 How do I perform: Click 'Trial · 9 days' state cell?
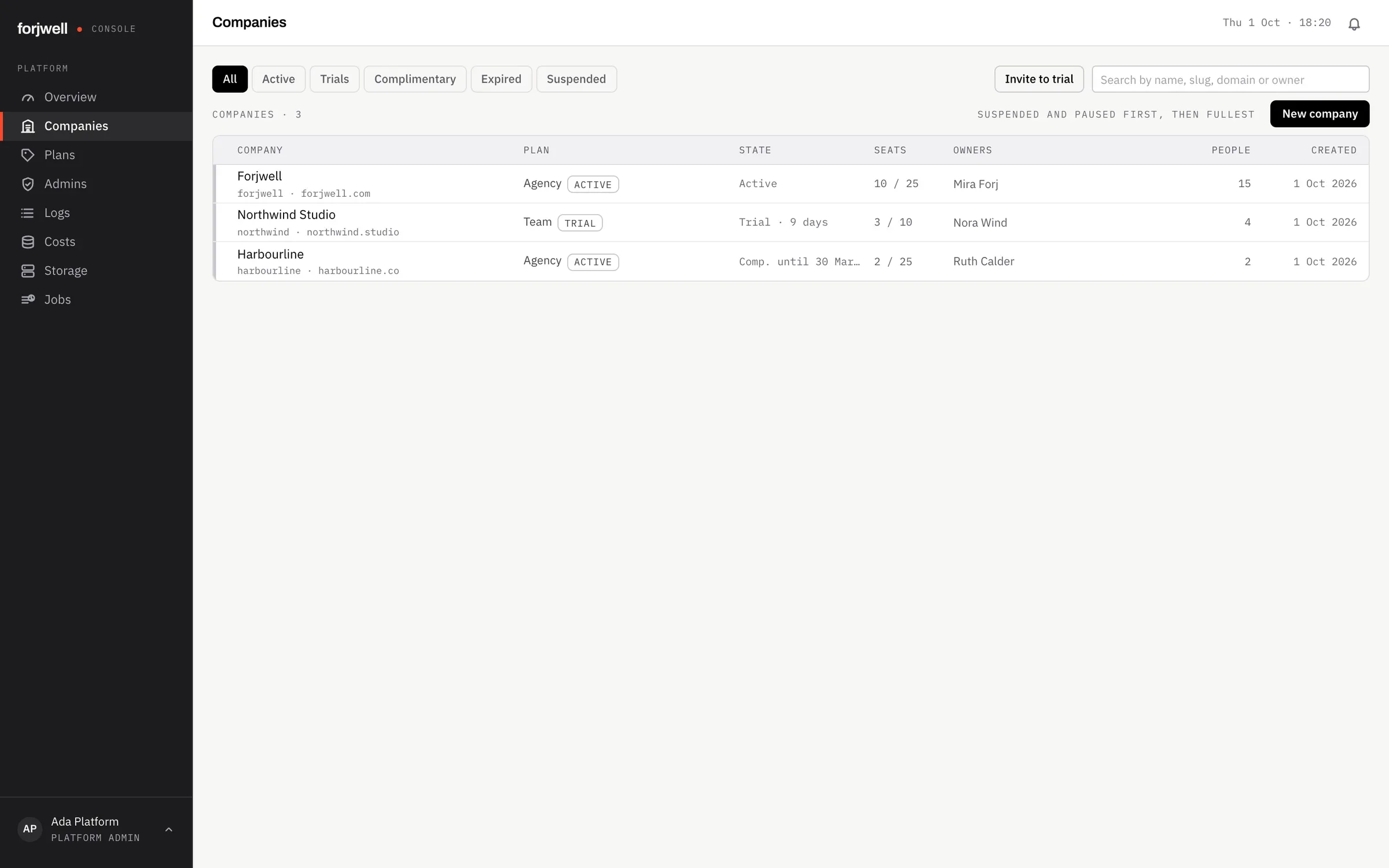tap(783, 222)
